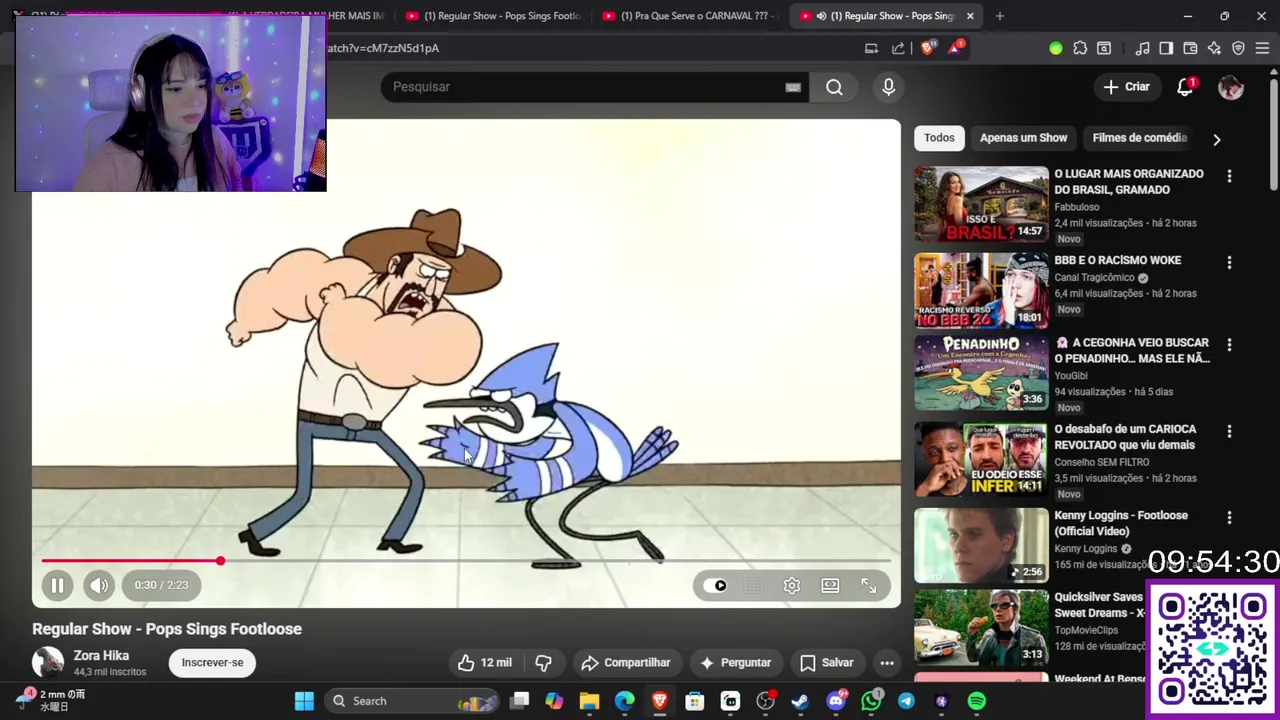Open YouTube notifications bell
The image size is (1280, 720).
(1185, 87)
